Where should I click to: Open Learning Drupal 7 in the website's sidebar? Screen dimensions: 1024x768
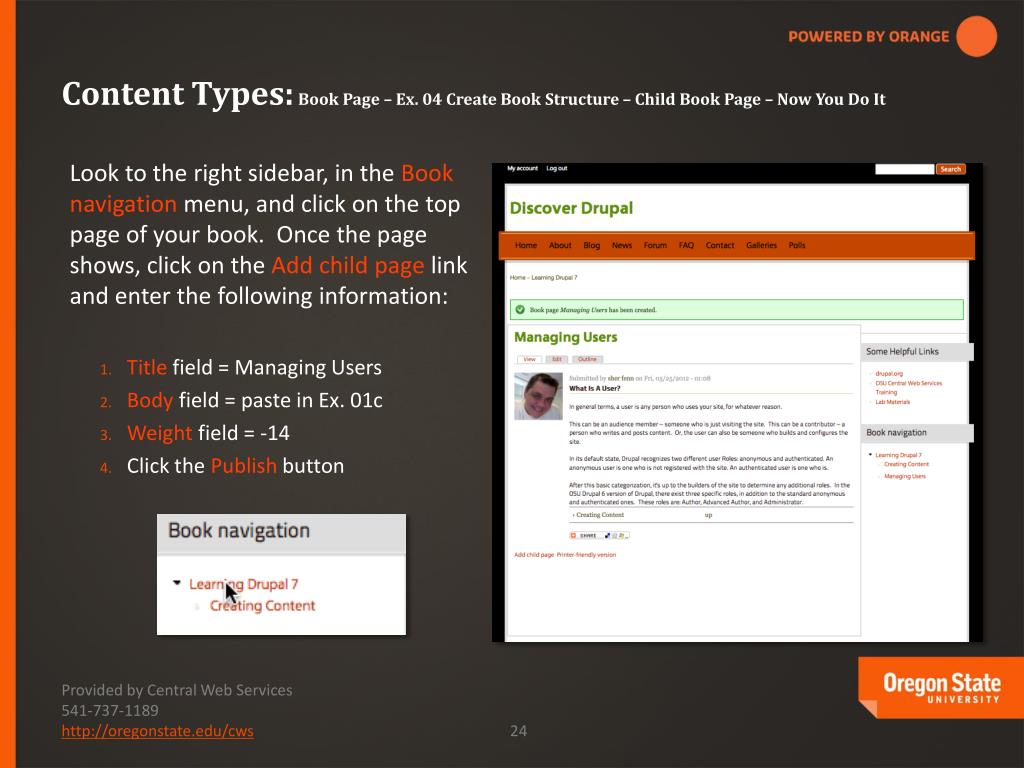click(898, 455)
